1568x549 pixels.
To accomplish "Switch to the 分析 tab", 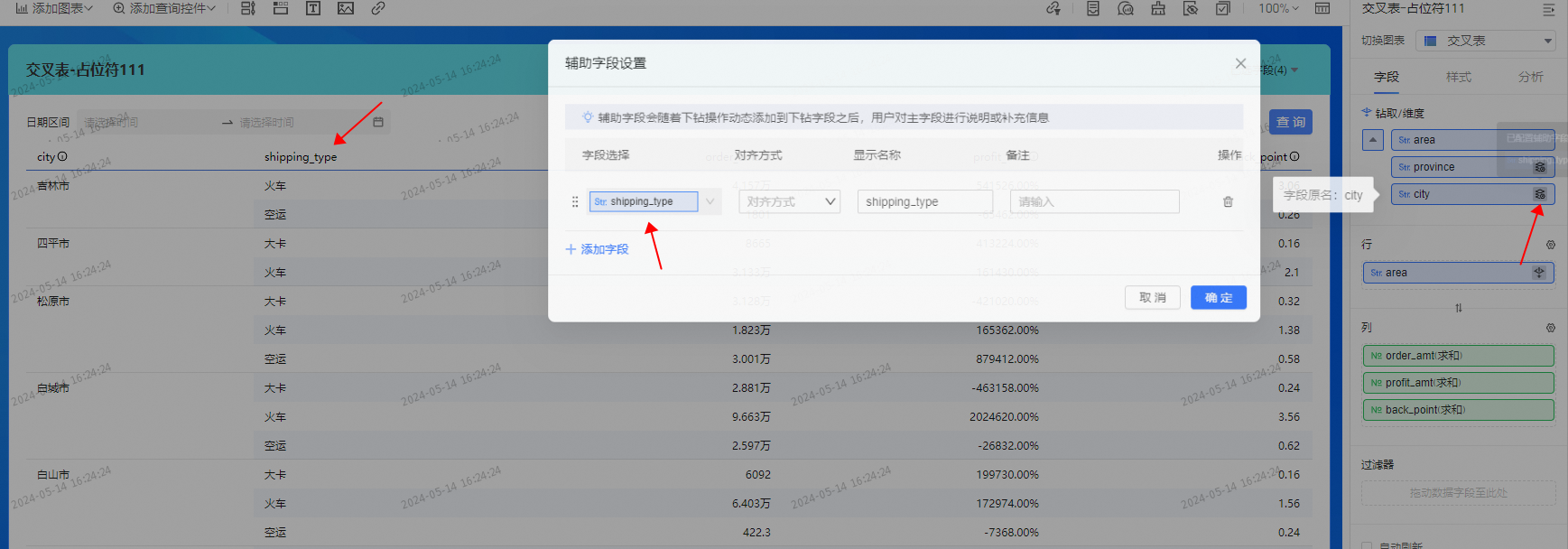I will click(x=1530, y=77).
